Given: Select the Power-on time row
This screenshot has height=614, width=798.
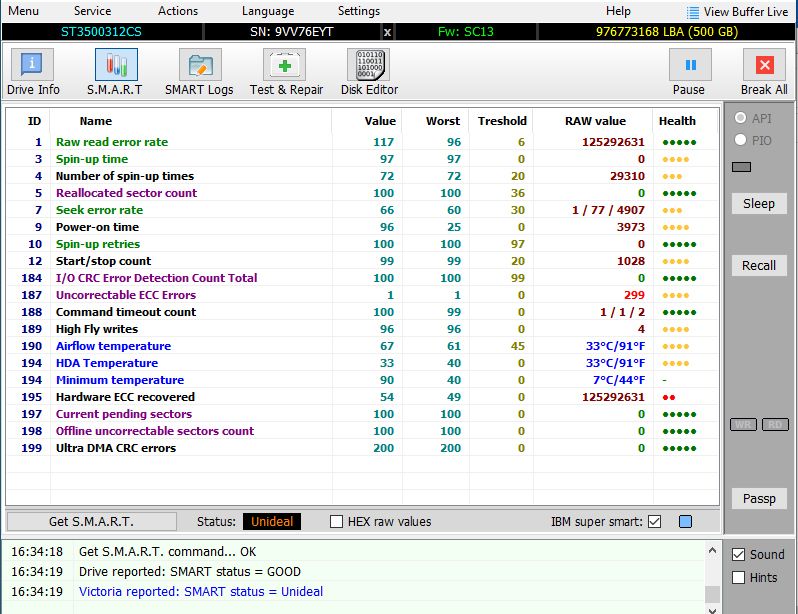Looking at the screenshot, I should (362, 227).
